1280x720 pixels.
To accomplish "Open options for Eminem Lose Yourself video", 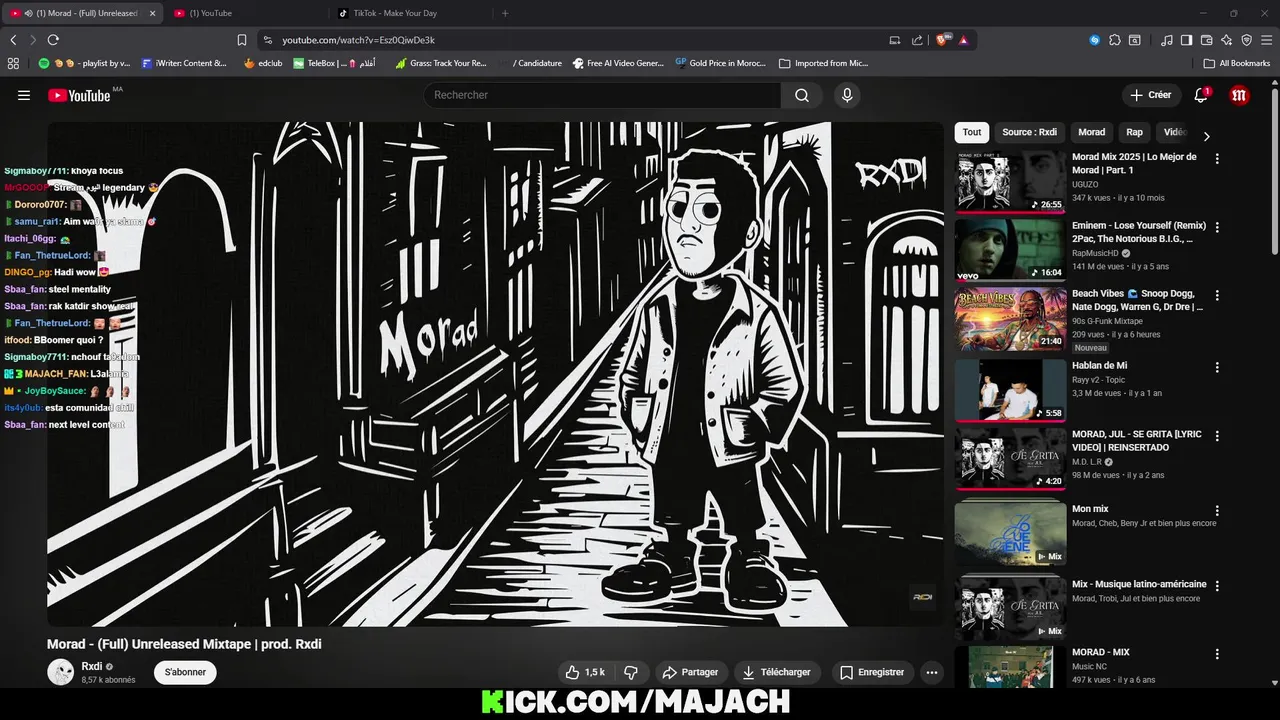I will click(x=1217, y=227).
